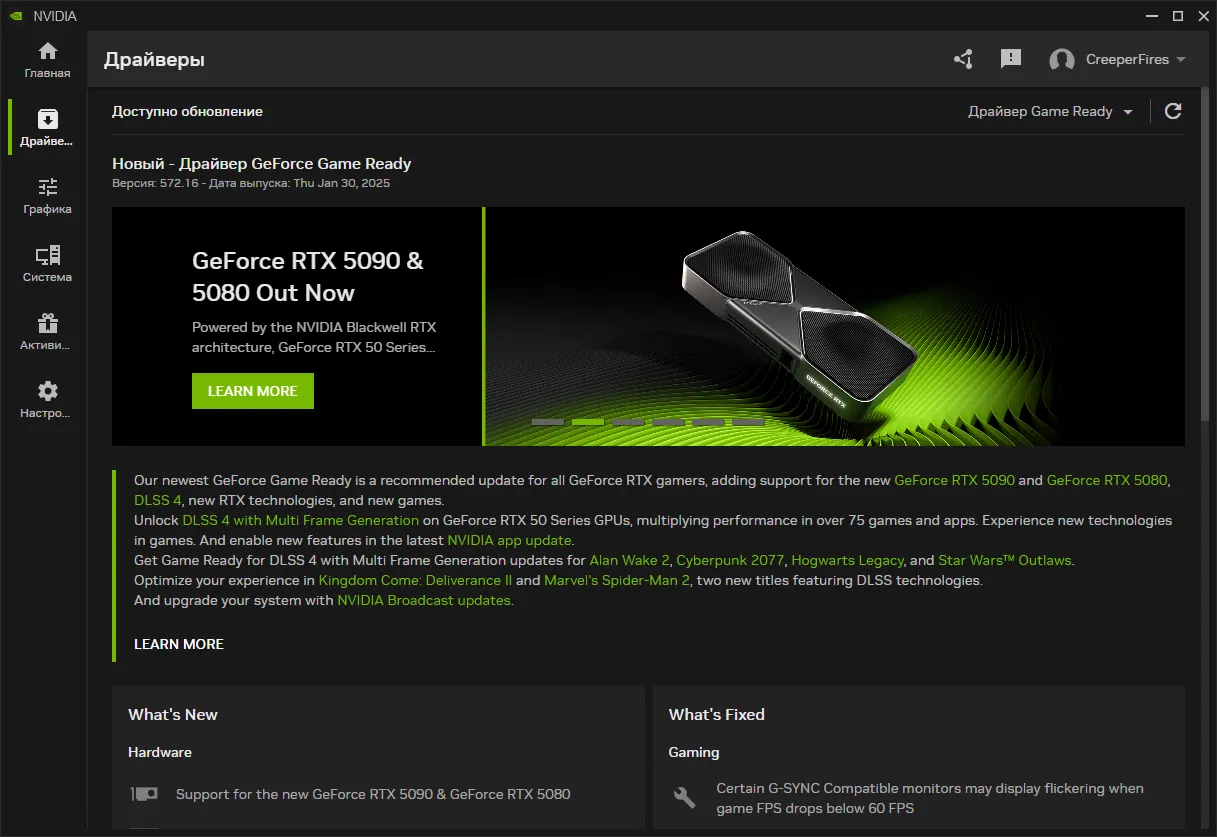This screenshot has height=837, width=1217.
Task: Open the Драйвер Game Ready dropdown
Action: [x=1050, y=111]
